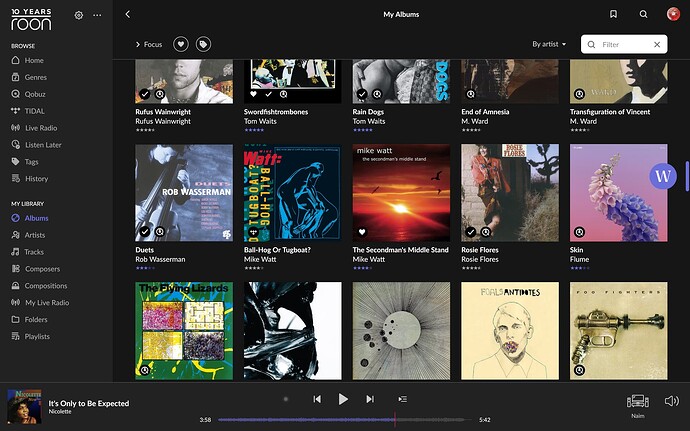Image resolution: width=690 pixels, height=431 pixels.
Task: Toggle the tag filter button
Action: (203, 44)
